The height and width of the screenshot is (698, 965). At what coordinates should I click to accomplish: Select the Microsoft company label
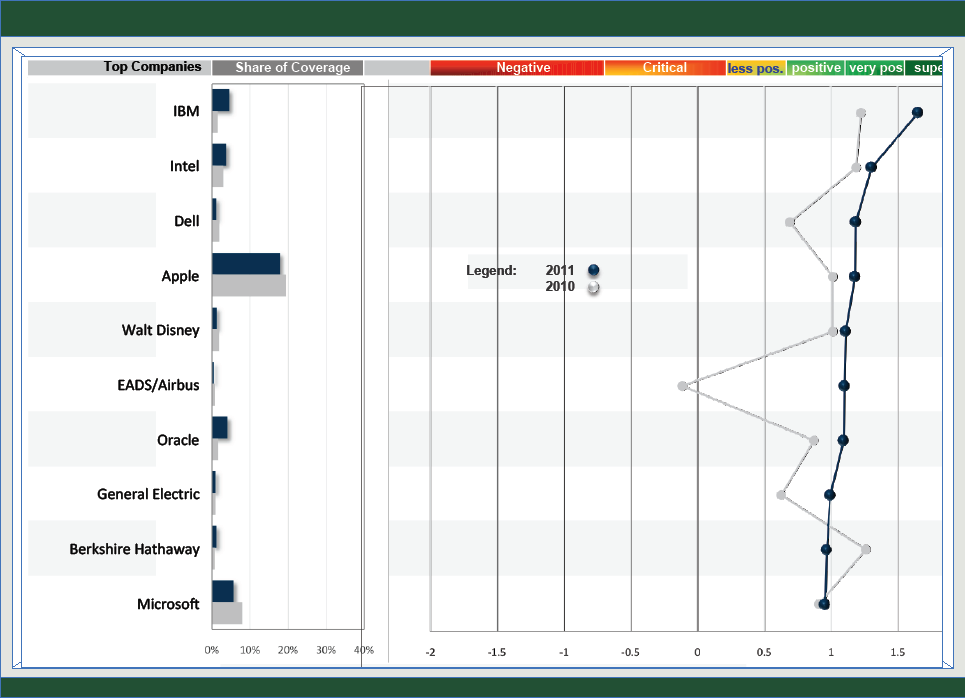tap(168, 604)
